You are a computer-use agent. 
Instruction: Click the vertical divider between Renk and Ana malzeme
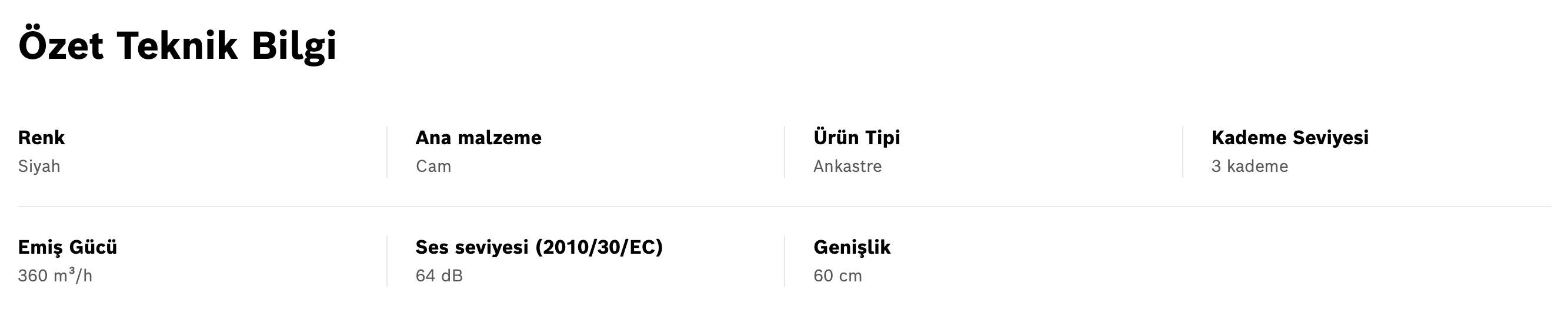(x=387, y=152)
